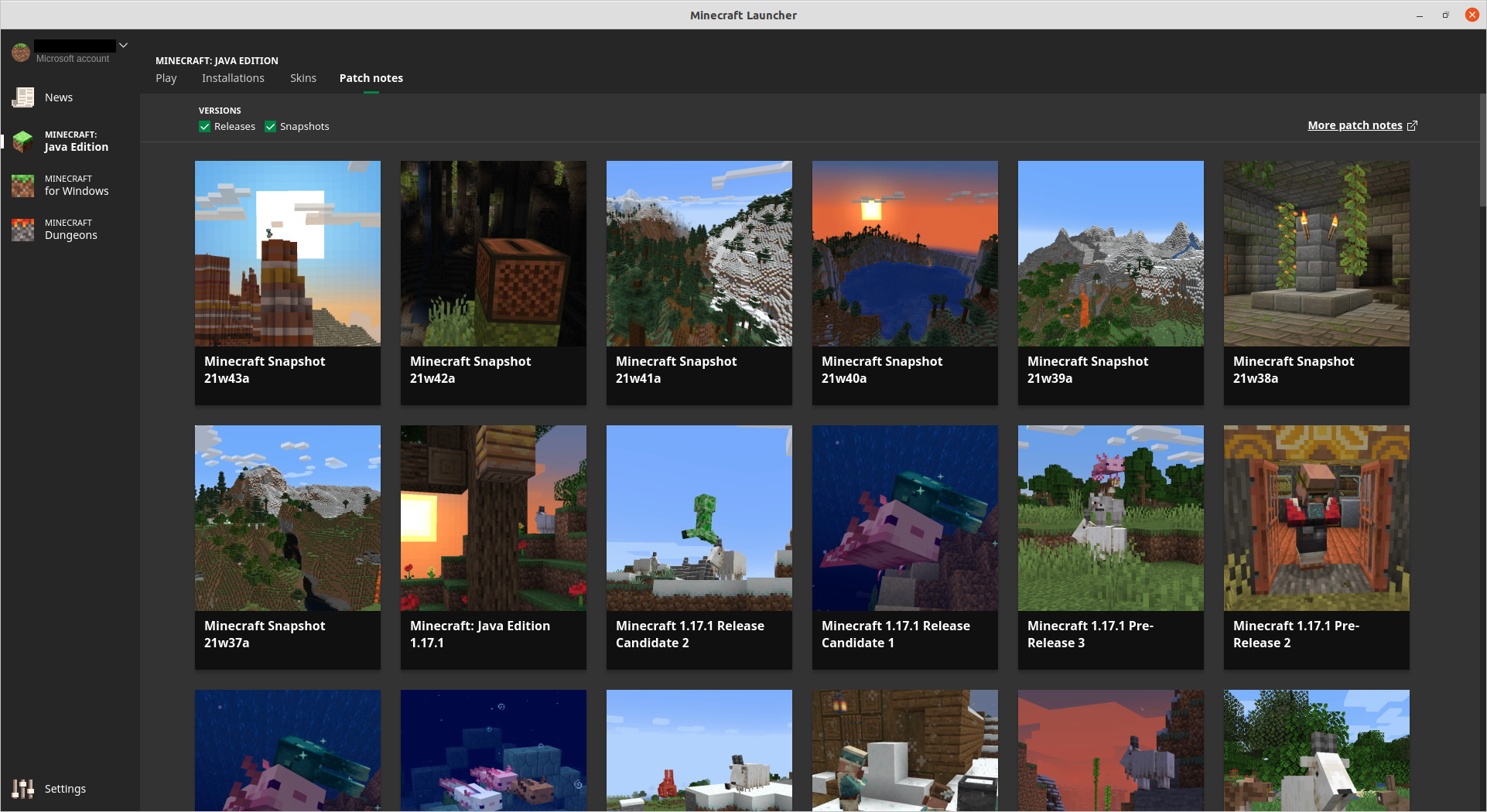View the Snapshot 21w40a sunset card
The width and height of the screenshot is (1487, 812).
(x=905, y=282)
